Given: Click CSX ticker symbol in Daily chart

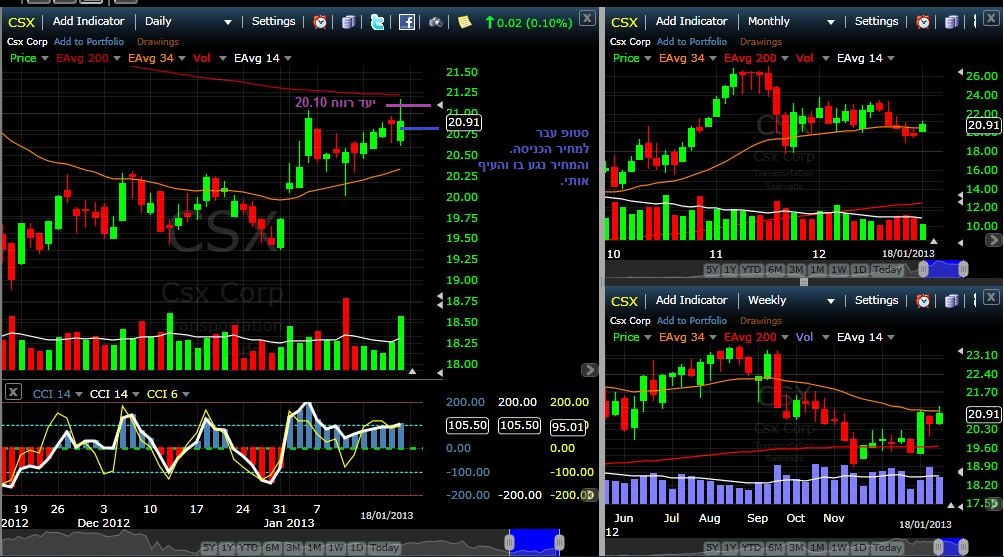Looking at the screenshot, I should click(x=21, y=22).
